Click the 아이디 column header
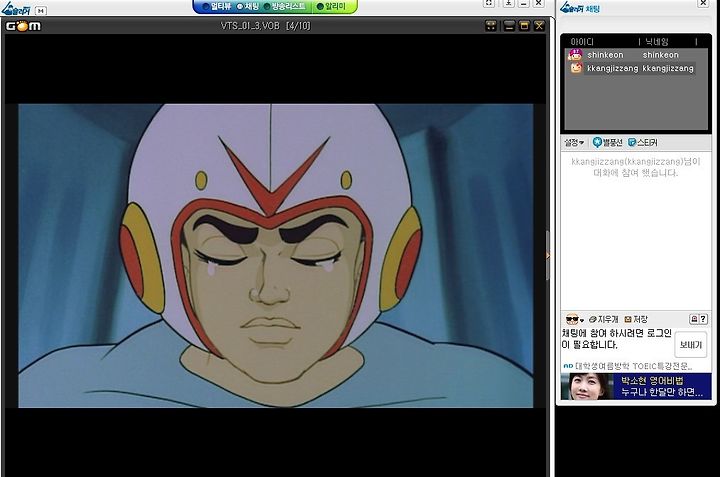Screen dimensions: 720x477 tap(582, 42)
